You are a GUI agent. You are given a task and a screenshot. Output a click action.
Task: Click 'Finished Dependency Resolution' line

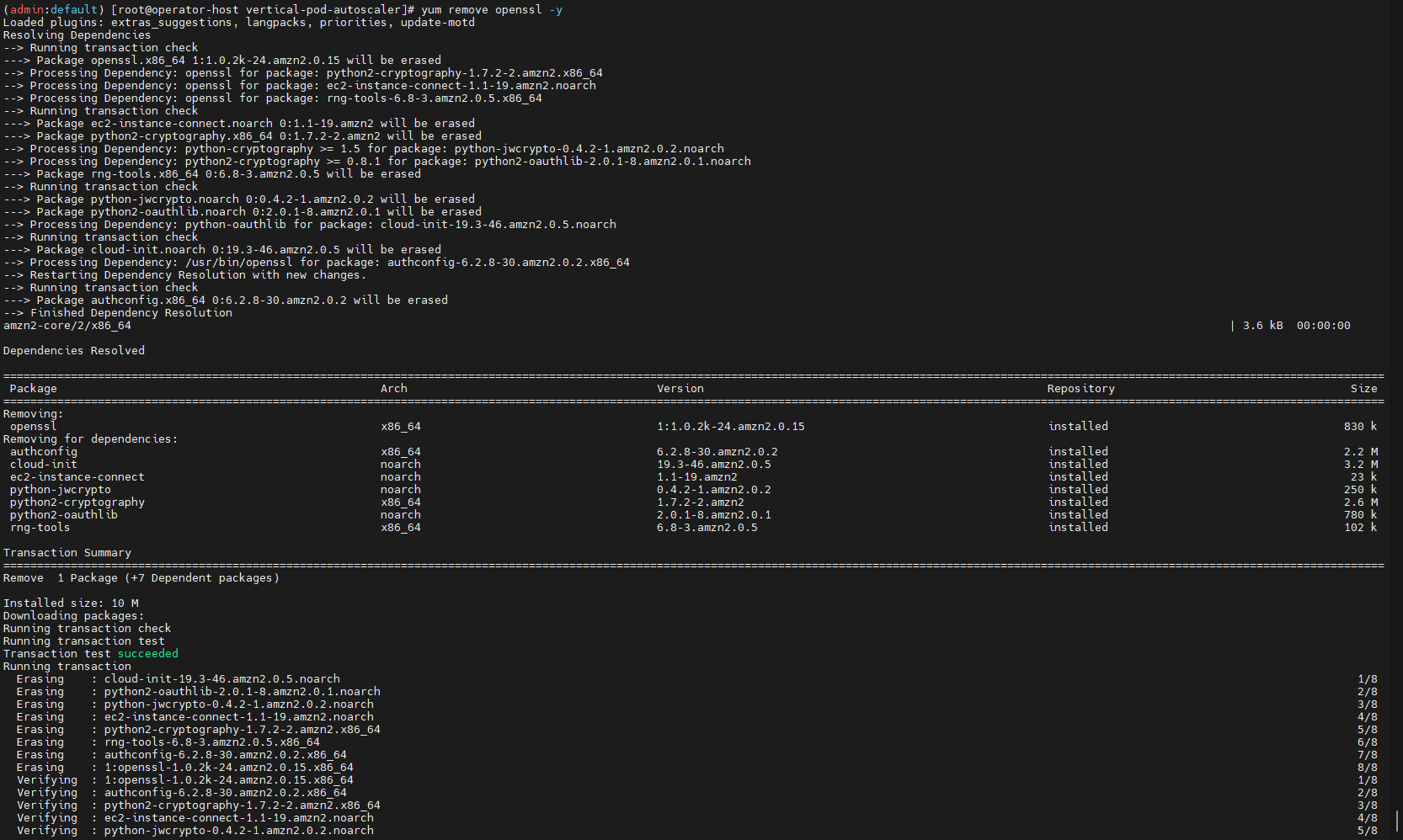pyautogui.click(x=118, y=313)
